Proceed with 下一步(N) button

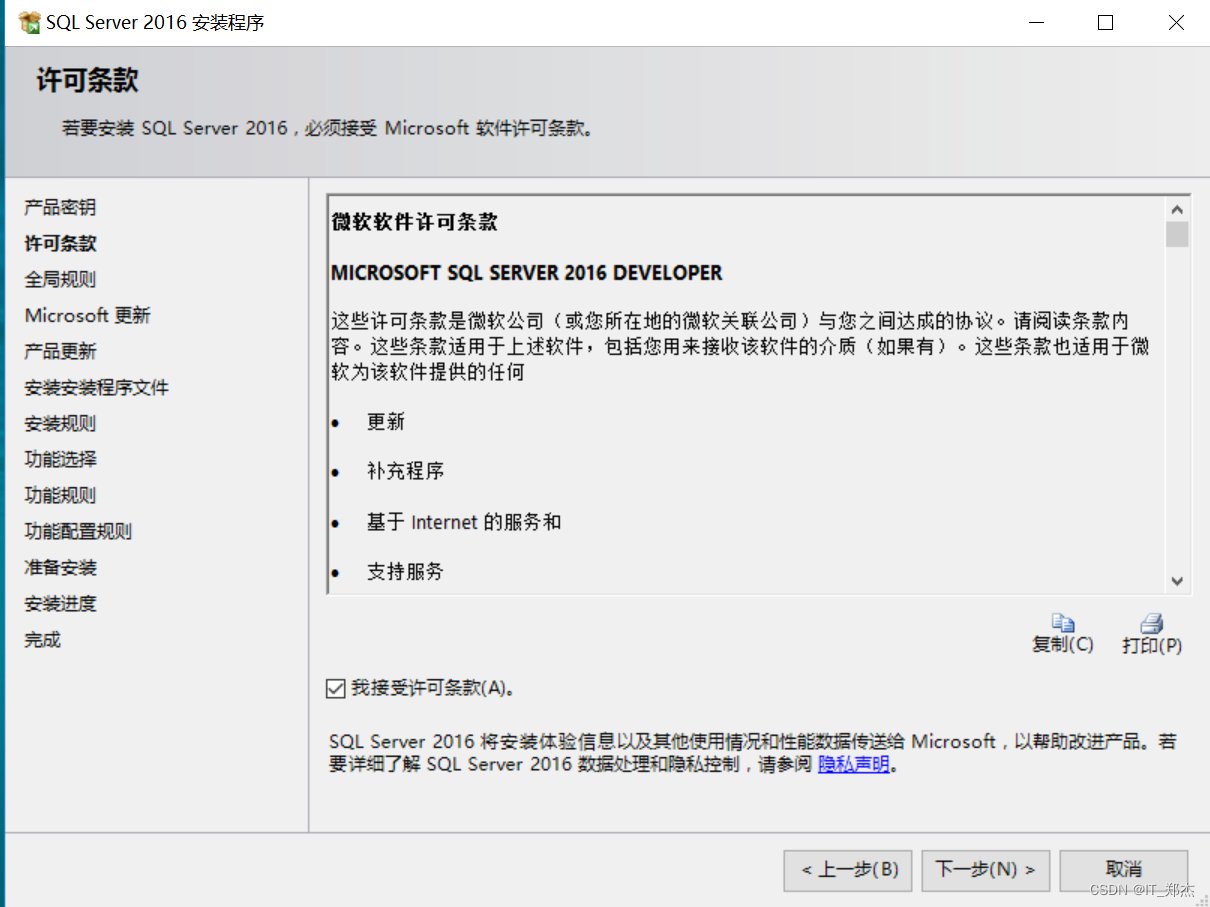[x=985, y=870]
